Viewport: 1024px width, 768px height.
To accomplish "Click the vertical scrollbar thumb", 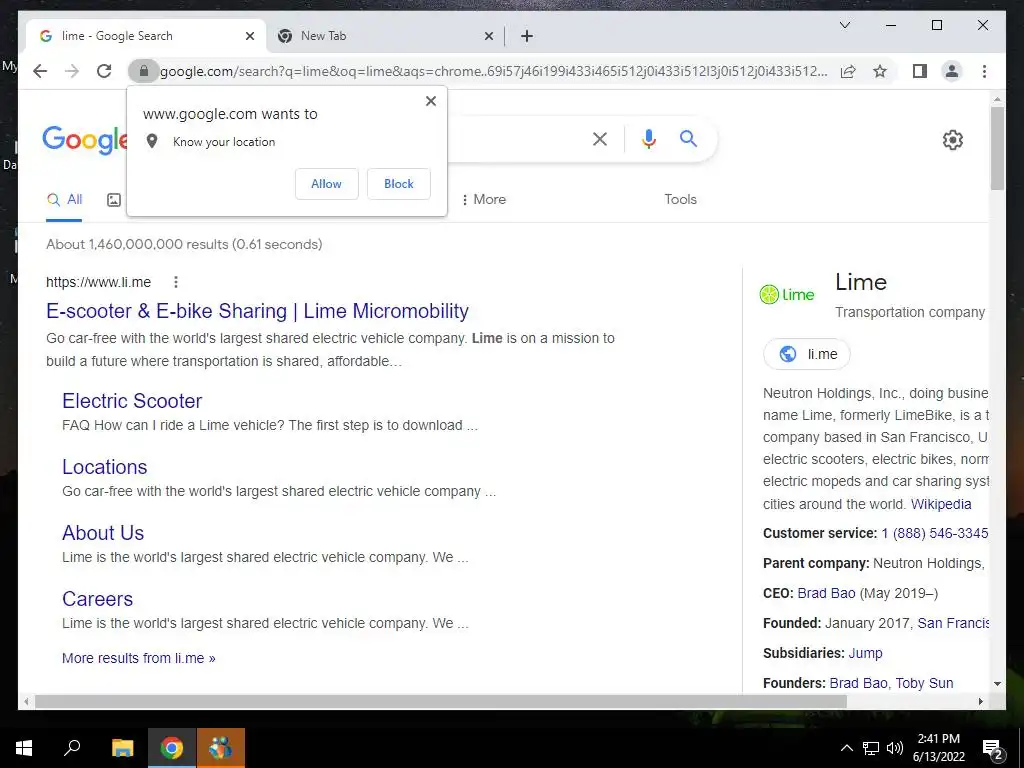I will tap(997, 149).
